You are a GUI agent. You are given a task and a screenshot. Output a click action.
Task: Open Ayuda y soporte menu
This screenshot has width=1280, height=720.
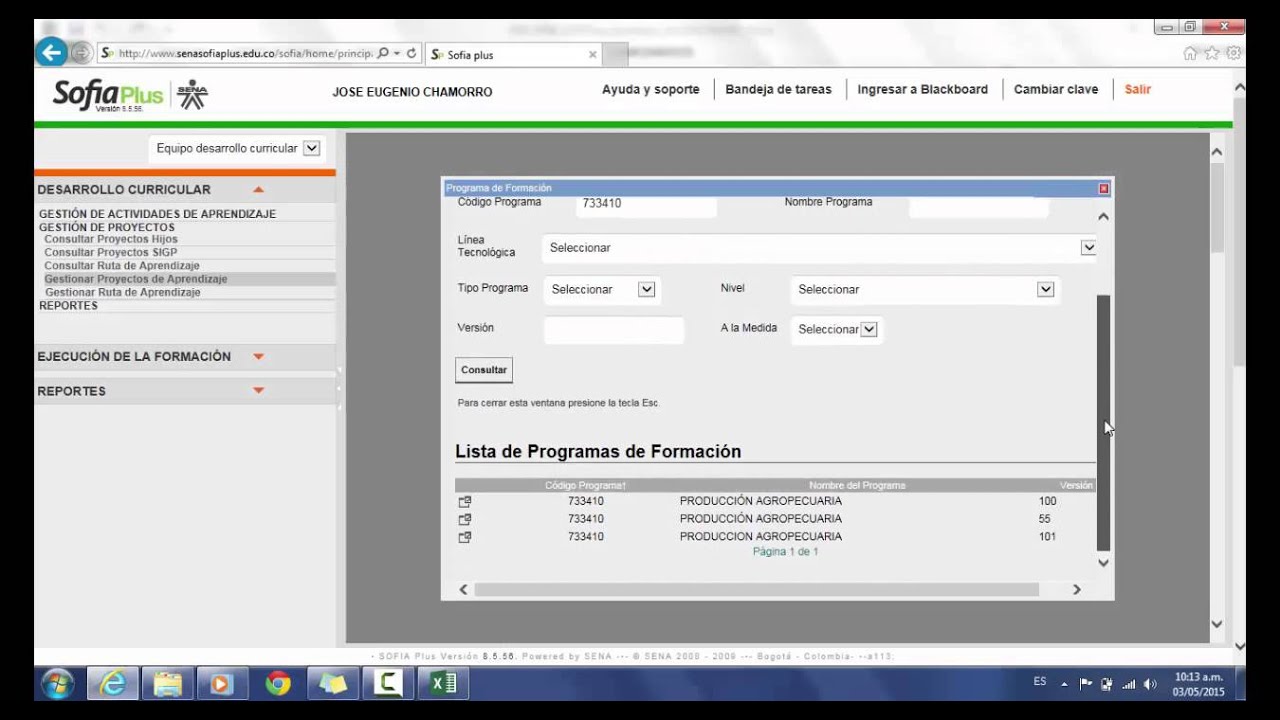click(650, 89)
